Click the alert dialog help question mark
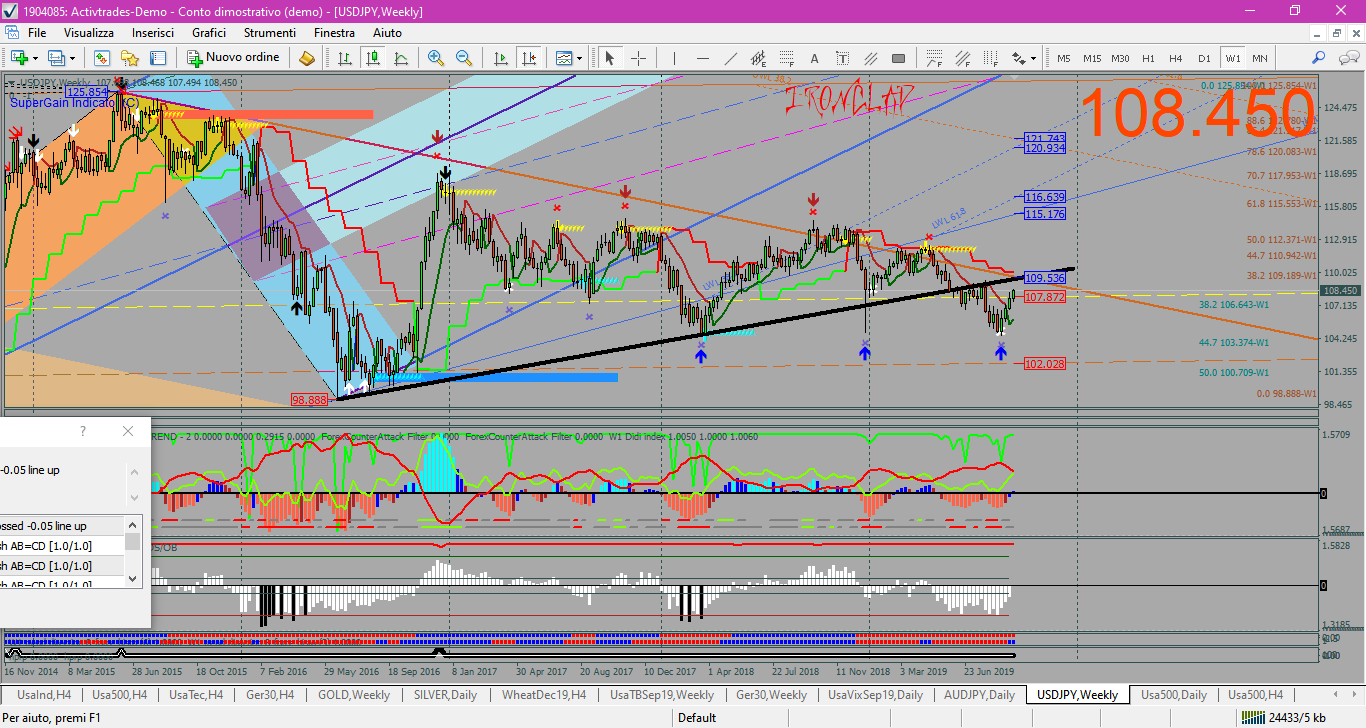The image size is (1366, 728). 83,431
